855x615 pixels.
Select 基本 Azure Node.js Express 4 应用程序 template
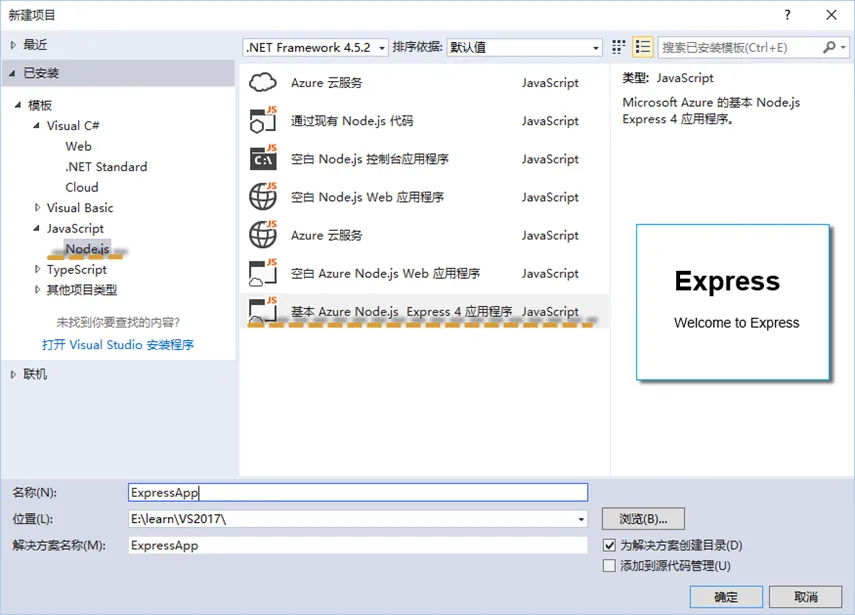(x=423, y=311)
